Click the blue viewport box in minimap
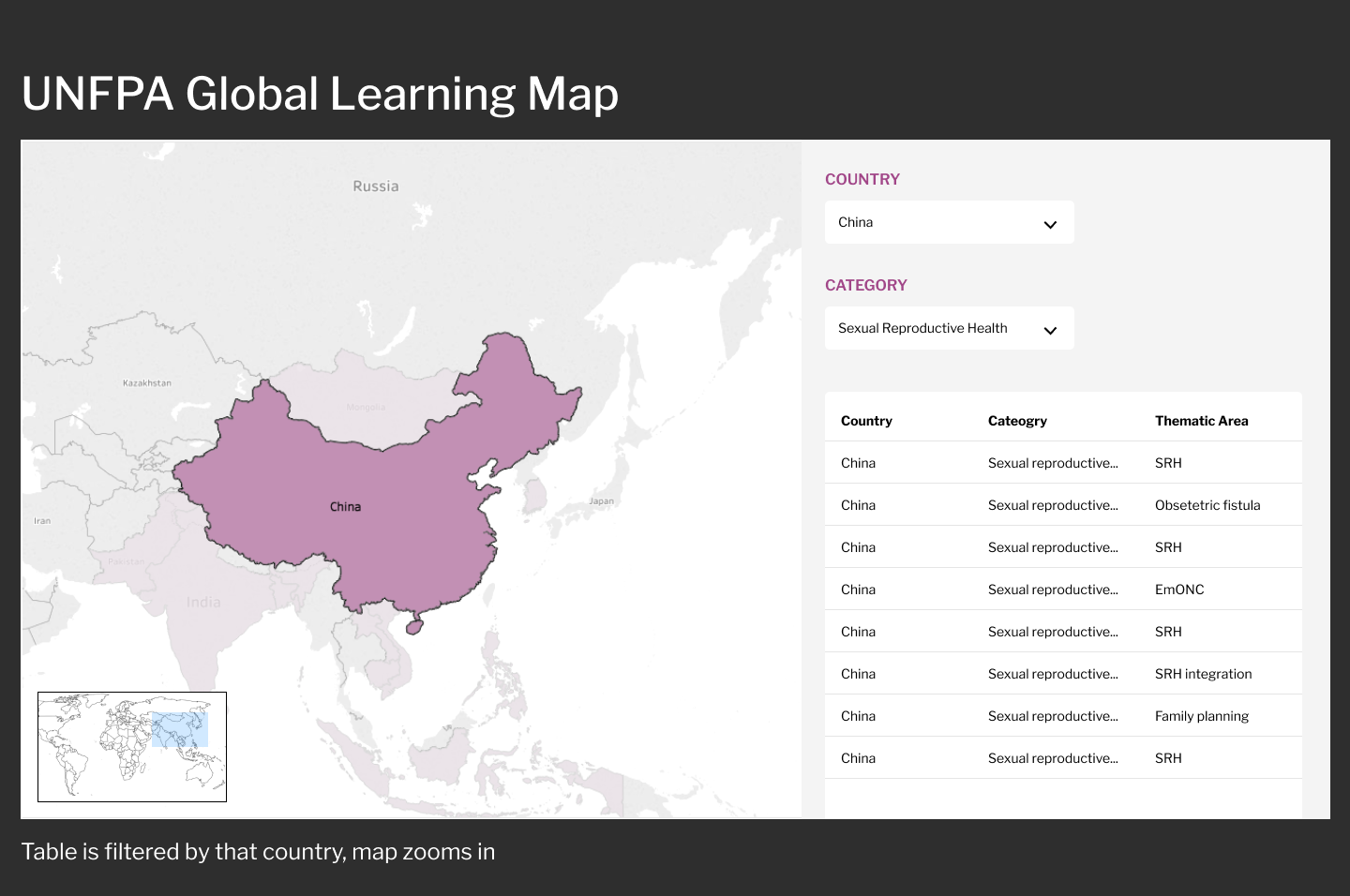The image size is (1350, 896). click(179, 729)
